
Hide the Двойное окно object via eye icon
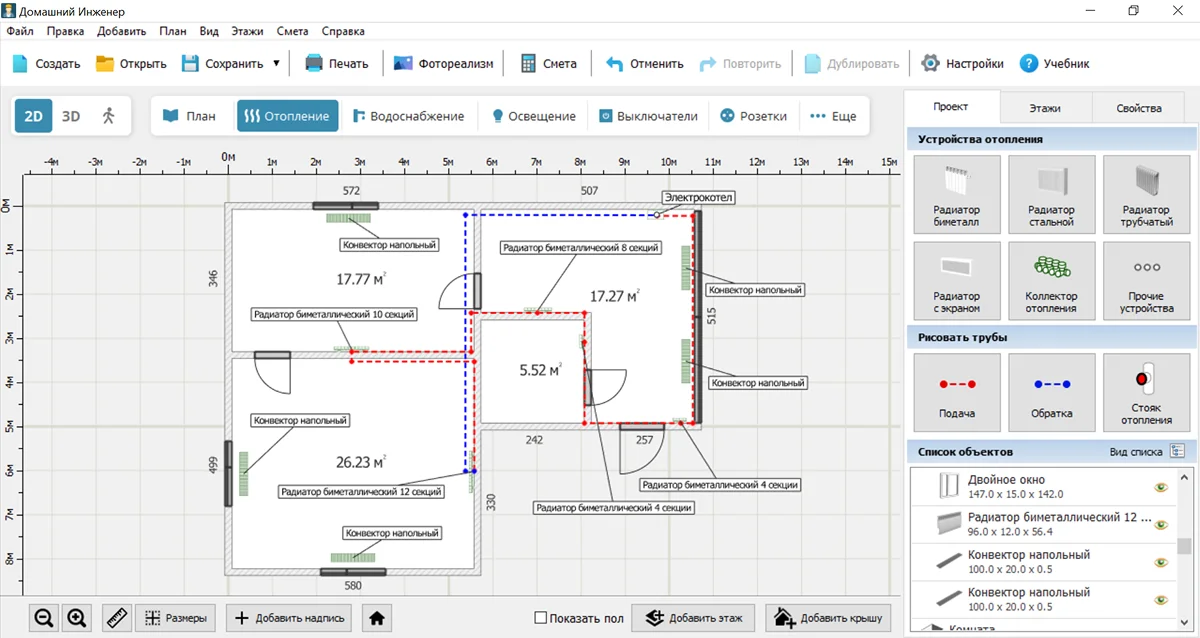coord(1161,487)
